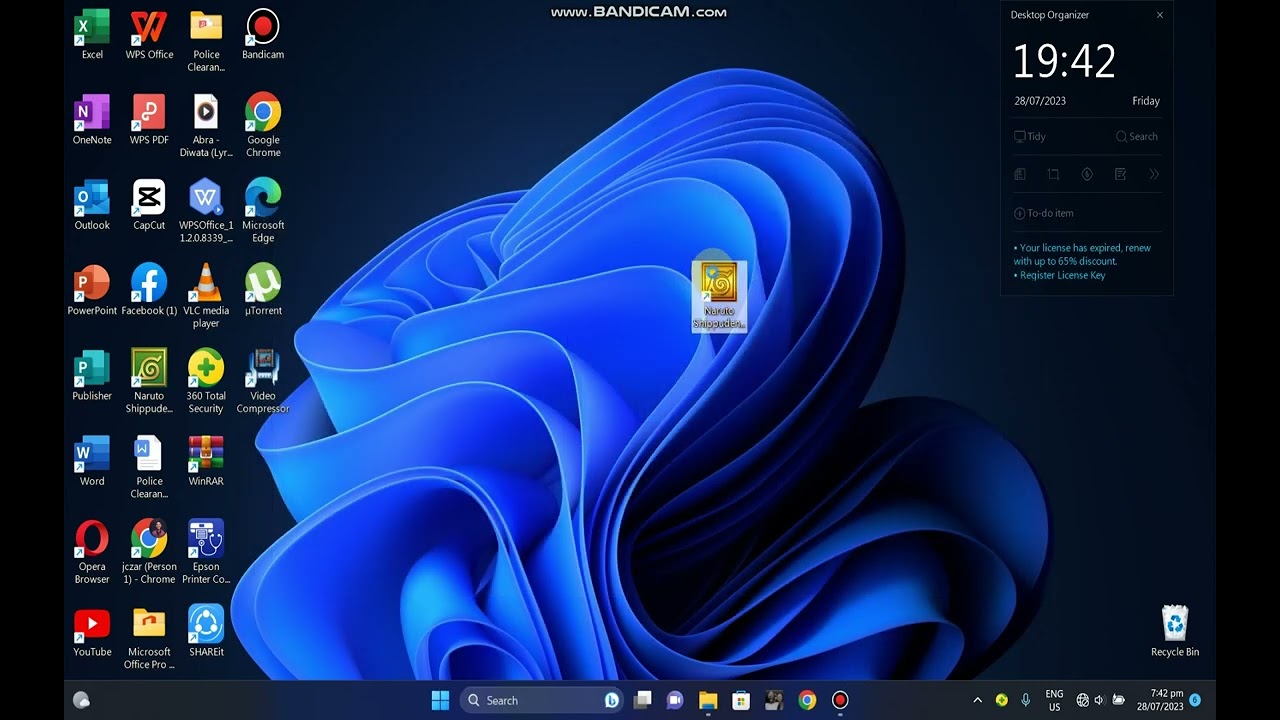1280x720 pixels.
Task: Click the compass icon in Desktop Organizer
Action: point(1087,174)
